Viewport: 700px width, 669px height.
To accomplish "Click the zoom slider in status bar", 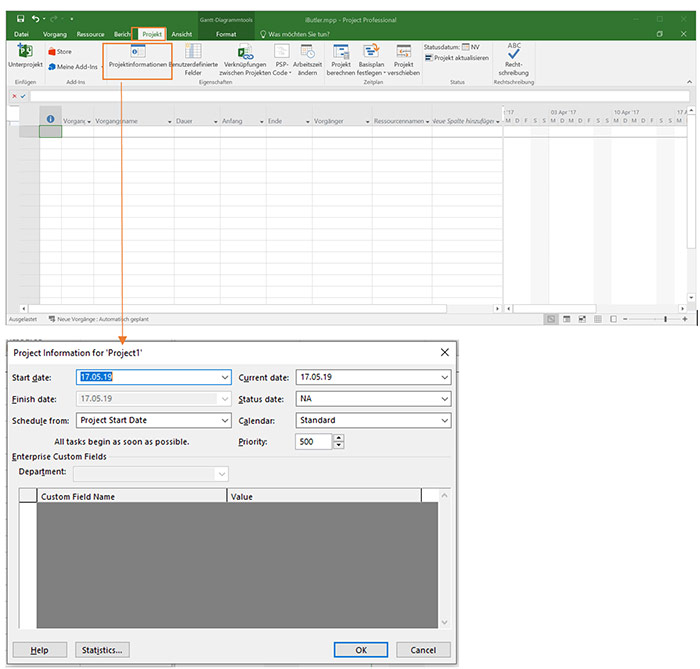I will pyautogui.click(x=665, y=319).
